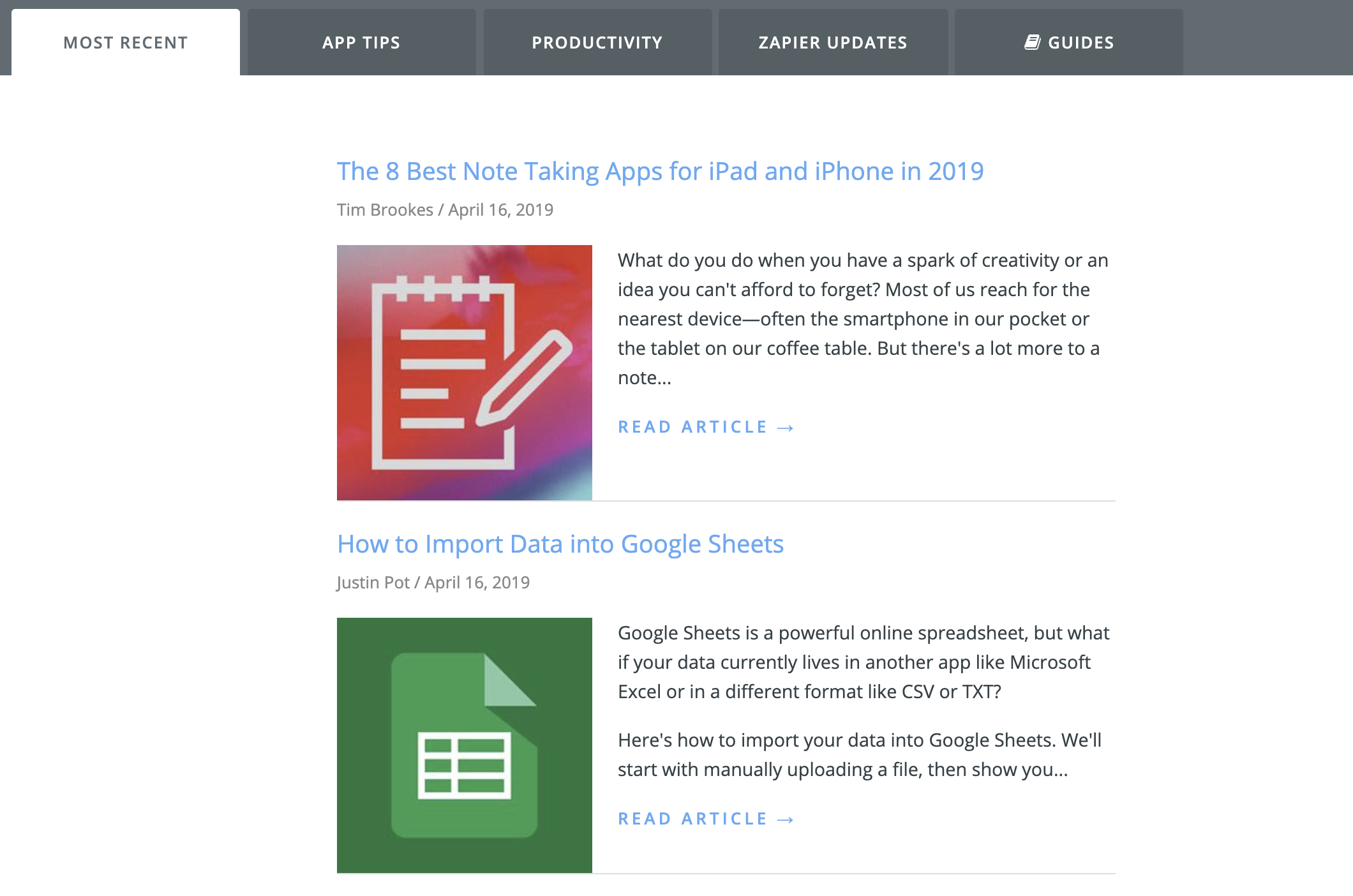1353x896 pixels.
Task: Click the Justin Pot / April 16, 2019 byline
Action: pos(433,582)
